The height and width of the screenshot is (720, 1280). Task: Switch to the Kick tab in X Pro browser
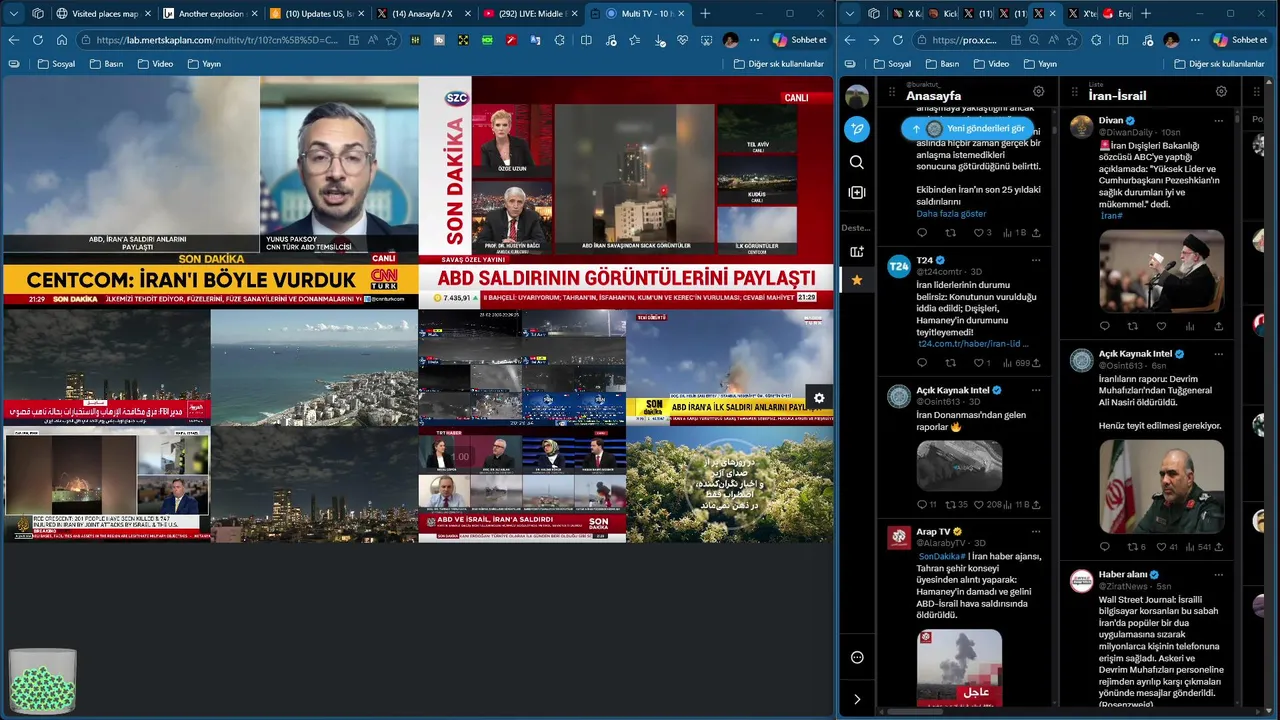(x=941, y=13)
